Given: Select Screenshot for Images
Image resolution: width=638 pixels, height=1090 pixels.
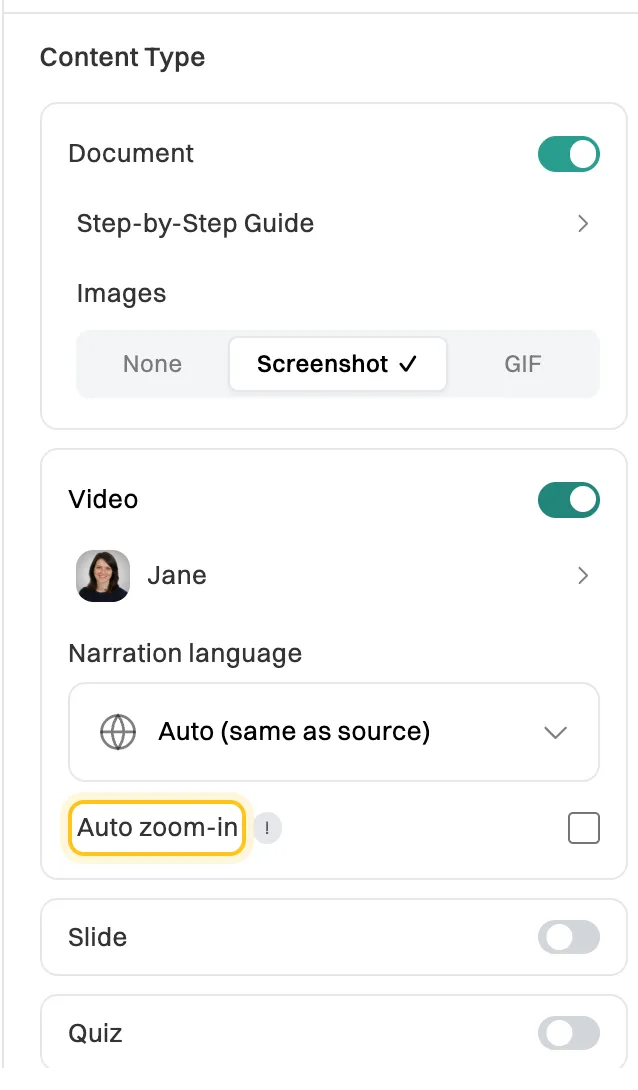Looking at the screenshot, I should pyautogui.click(x=338, y=364).
